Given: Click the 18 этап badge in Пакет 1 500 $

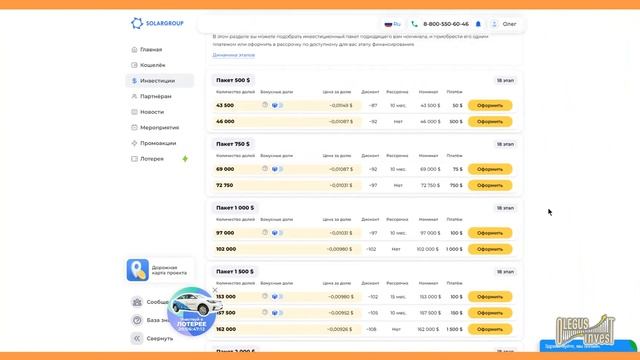Looking at the screenshot, I should [x=505, y=271].
